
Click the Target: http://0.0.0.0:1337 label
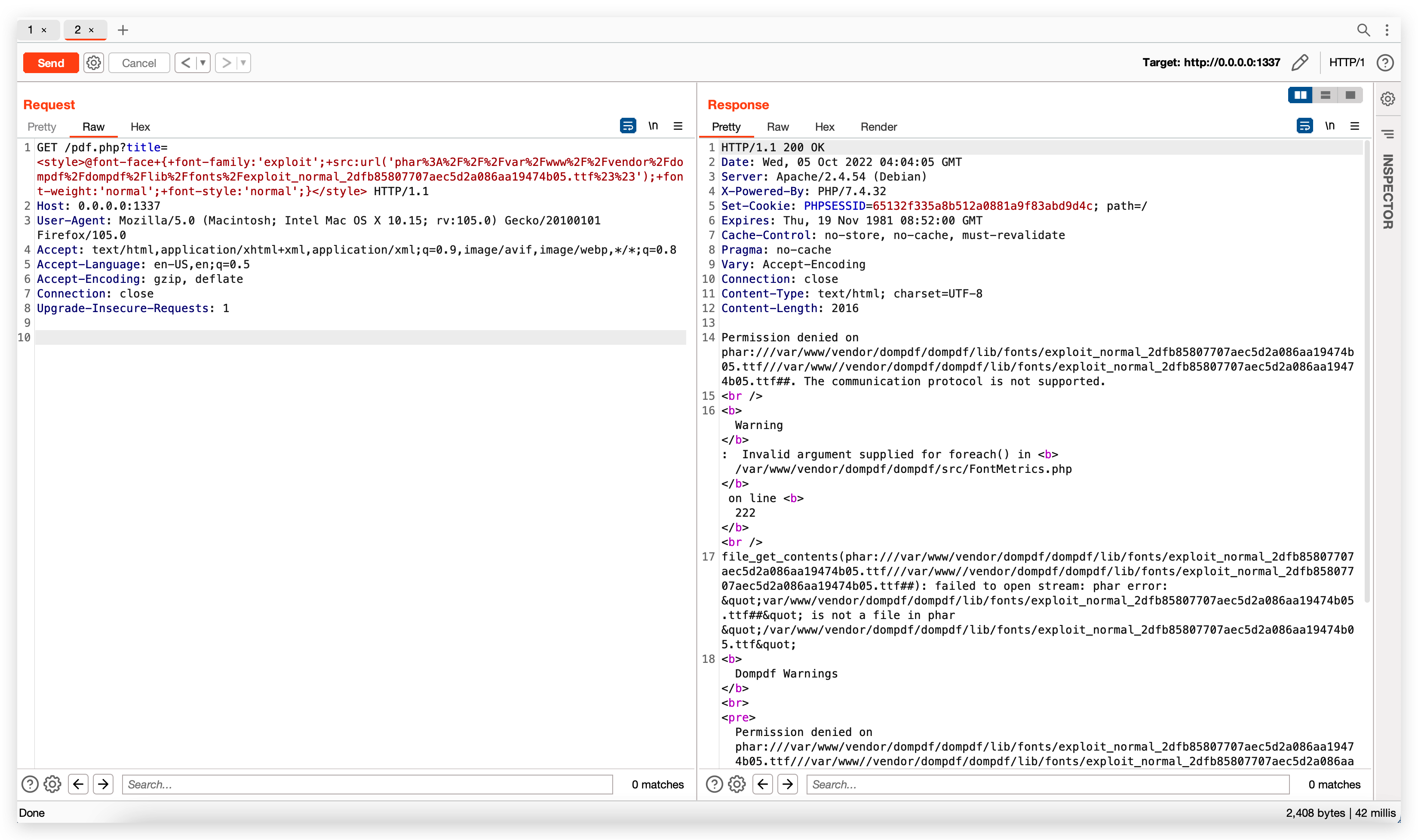[1211, 62]
